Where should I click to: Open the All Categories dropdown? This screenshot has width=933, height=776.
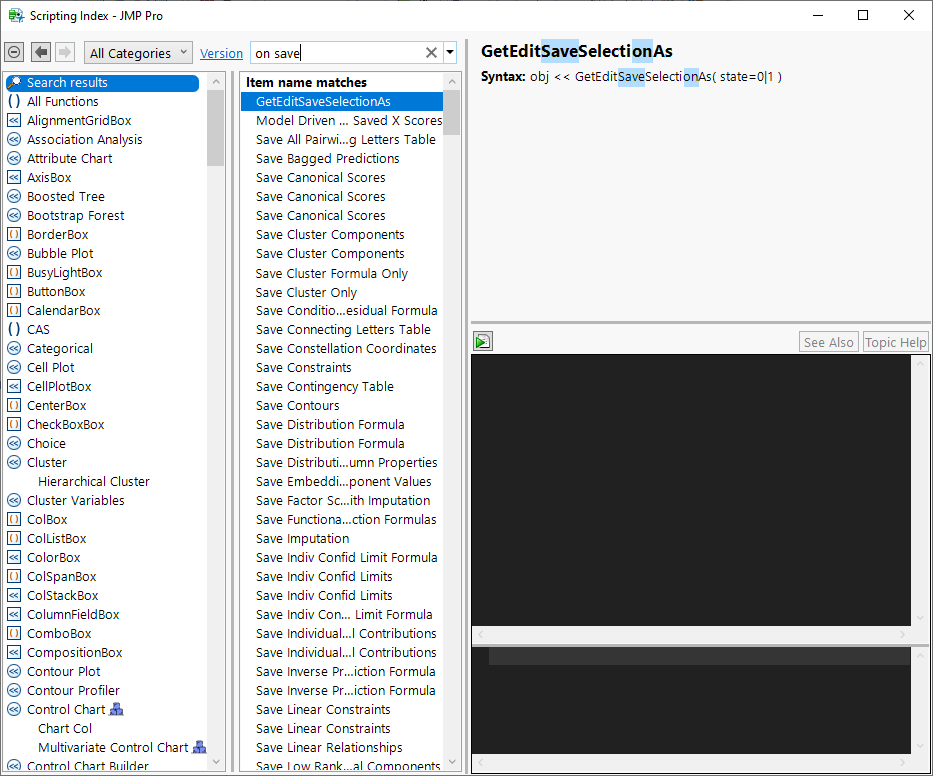[x=138, y=53]
